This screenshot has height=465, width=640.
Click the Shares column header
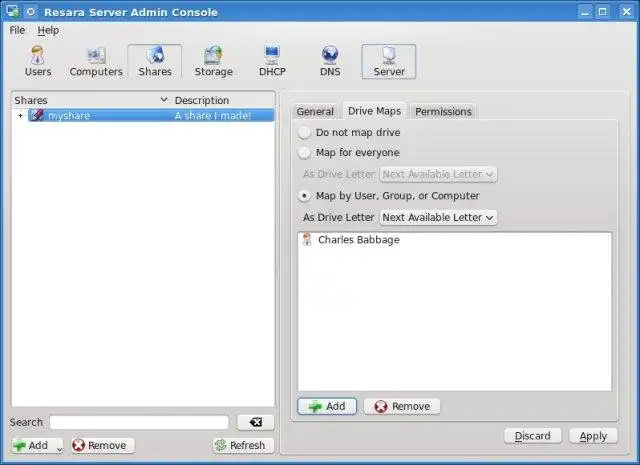click(91, 100)
